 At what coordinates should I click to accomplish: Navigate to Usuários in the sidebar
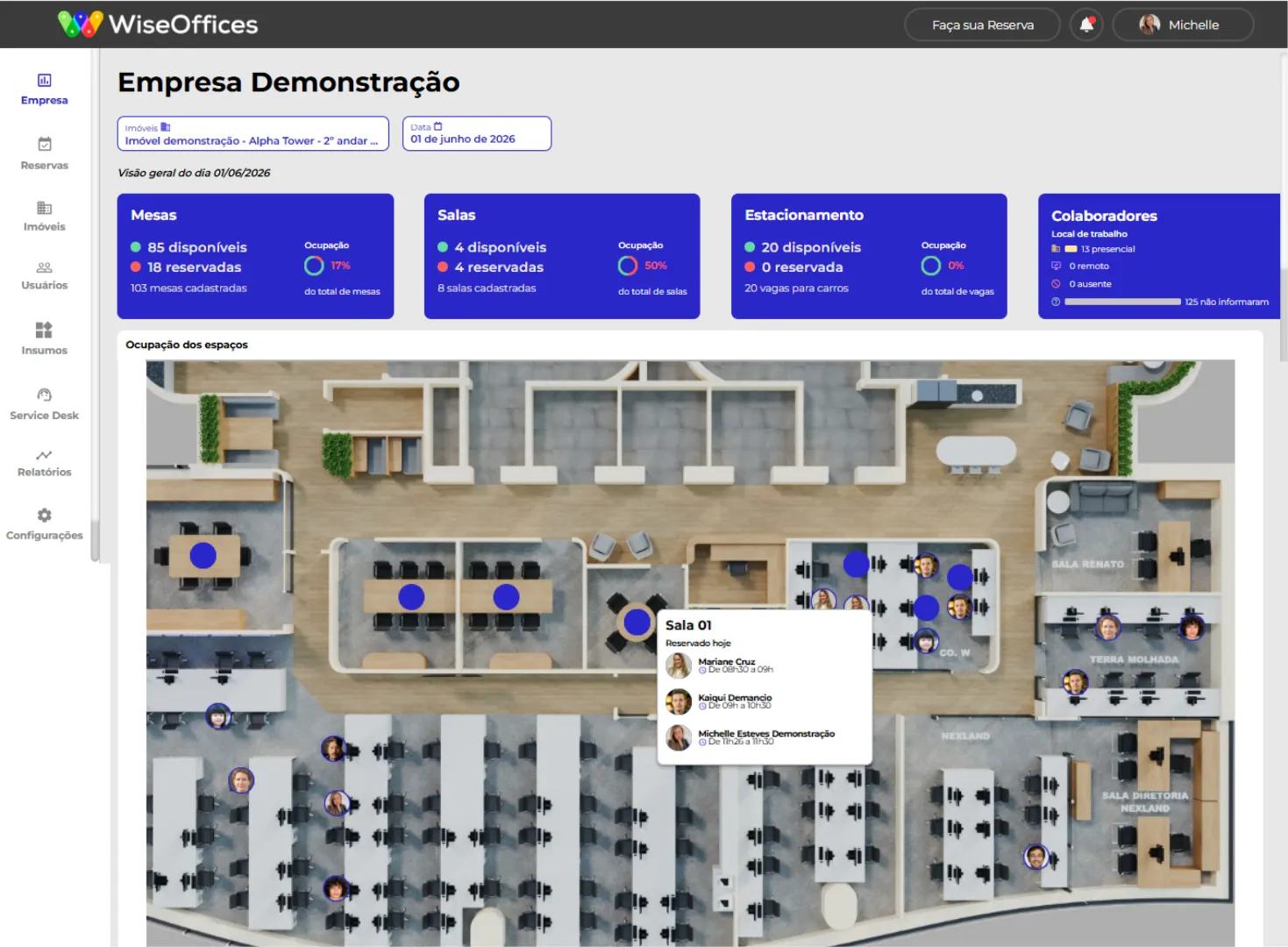(x=44, y=275)
